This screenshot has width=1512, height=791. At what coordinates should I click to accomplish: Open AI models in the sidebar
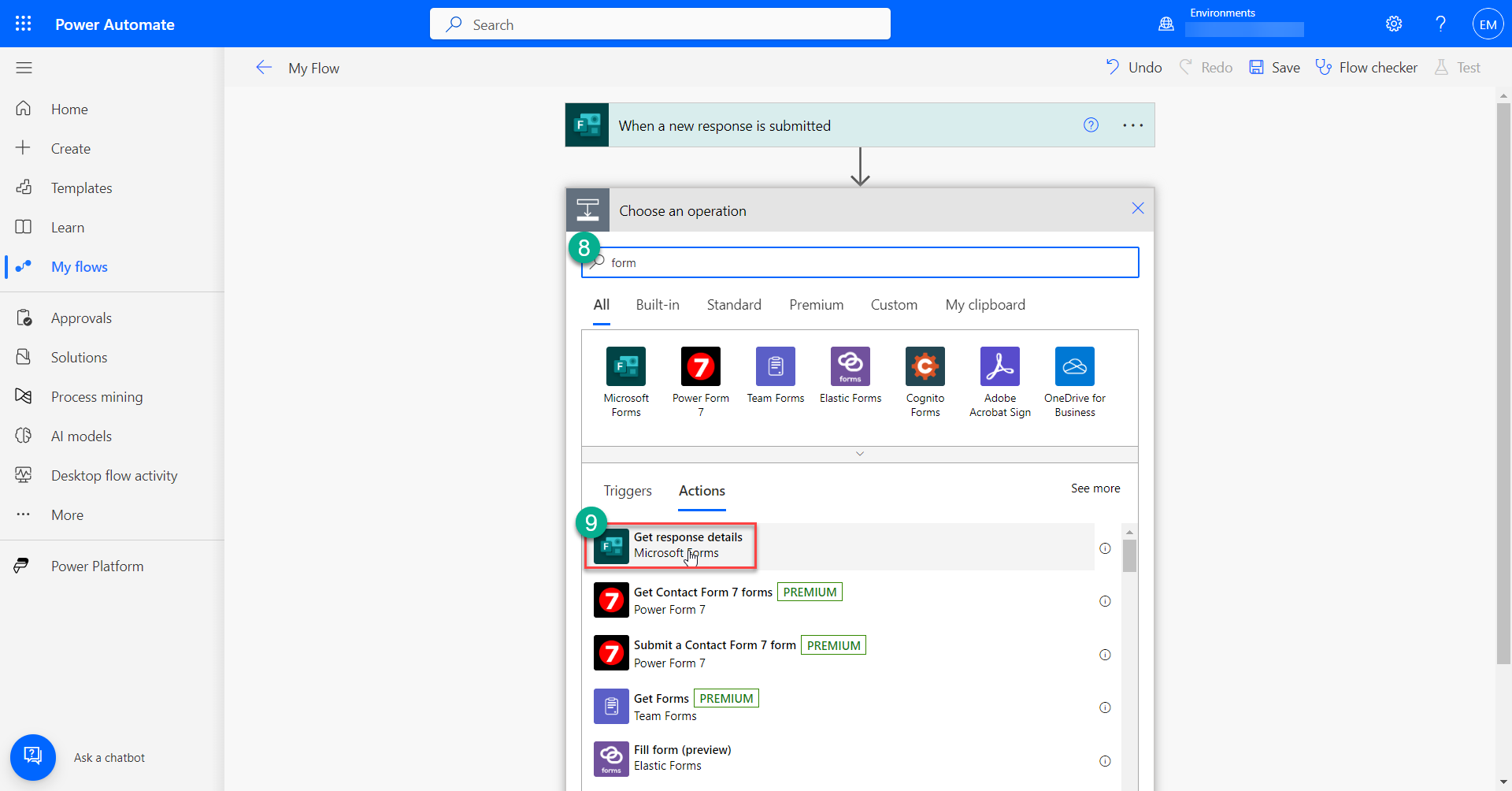(112, 436)
